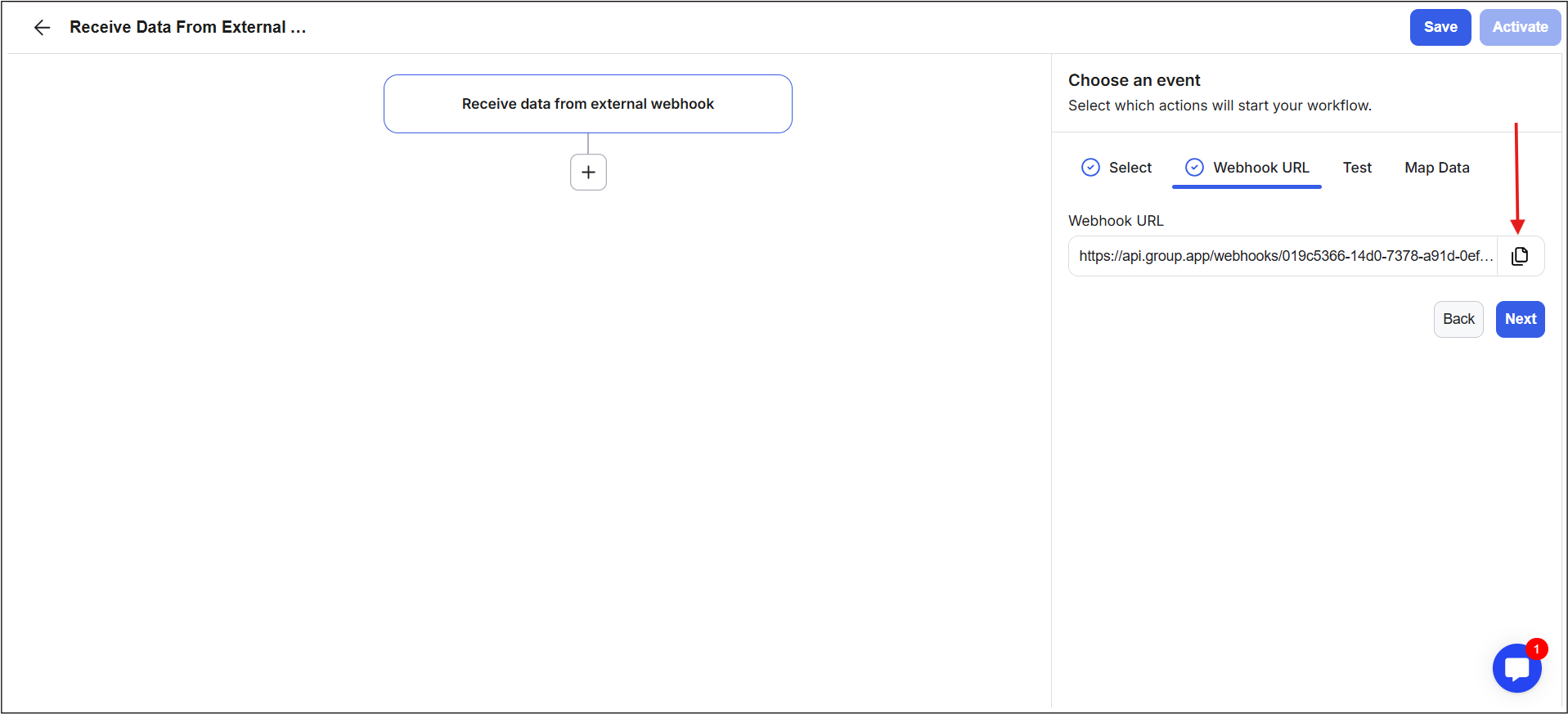
Task: Click the Select step checkmark icon
Action: (x=1090, y=168)
